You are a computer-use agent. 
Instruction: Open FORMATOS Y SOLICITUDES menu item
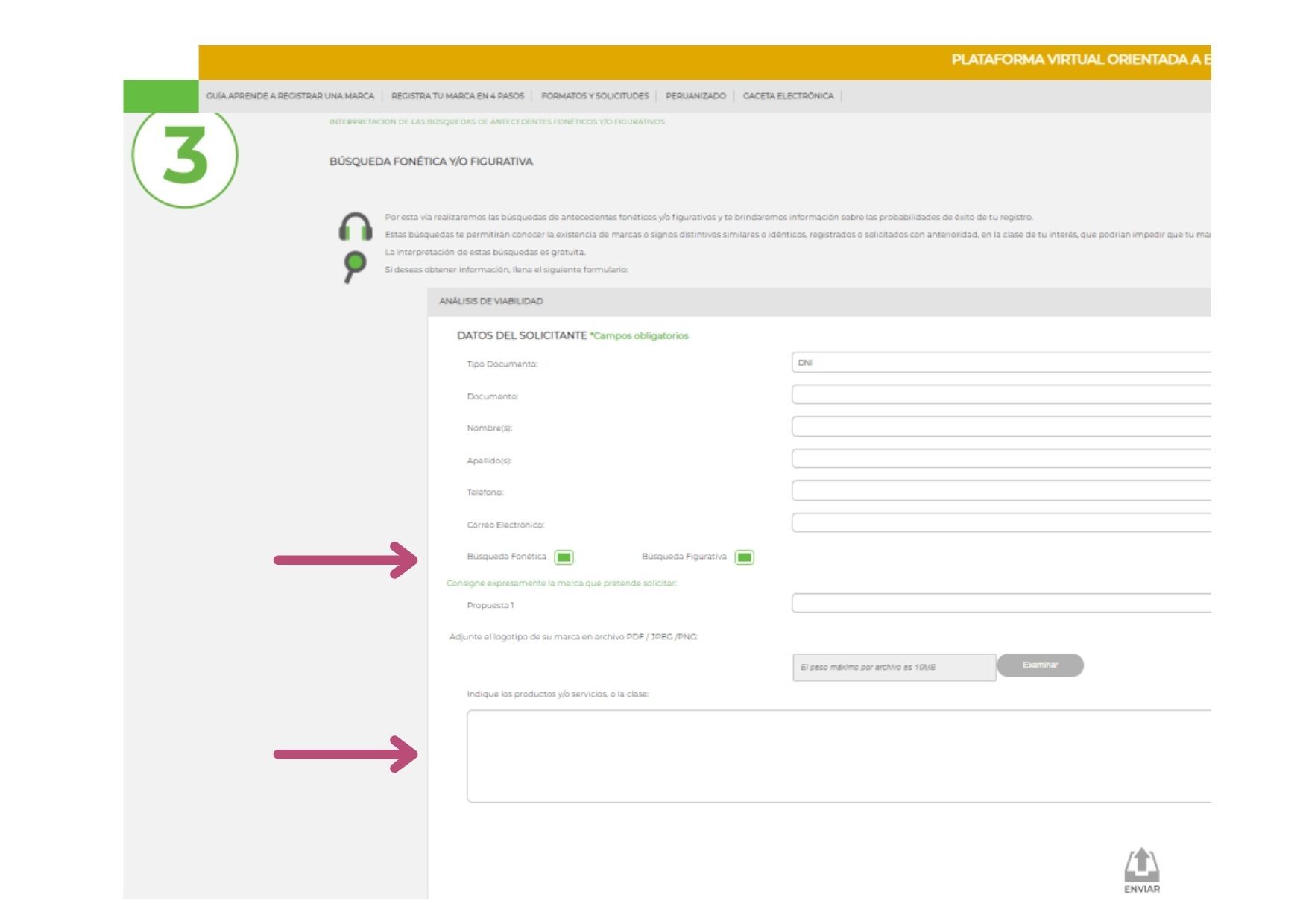click(595, 95)
